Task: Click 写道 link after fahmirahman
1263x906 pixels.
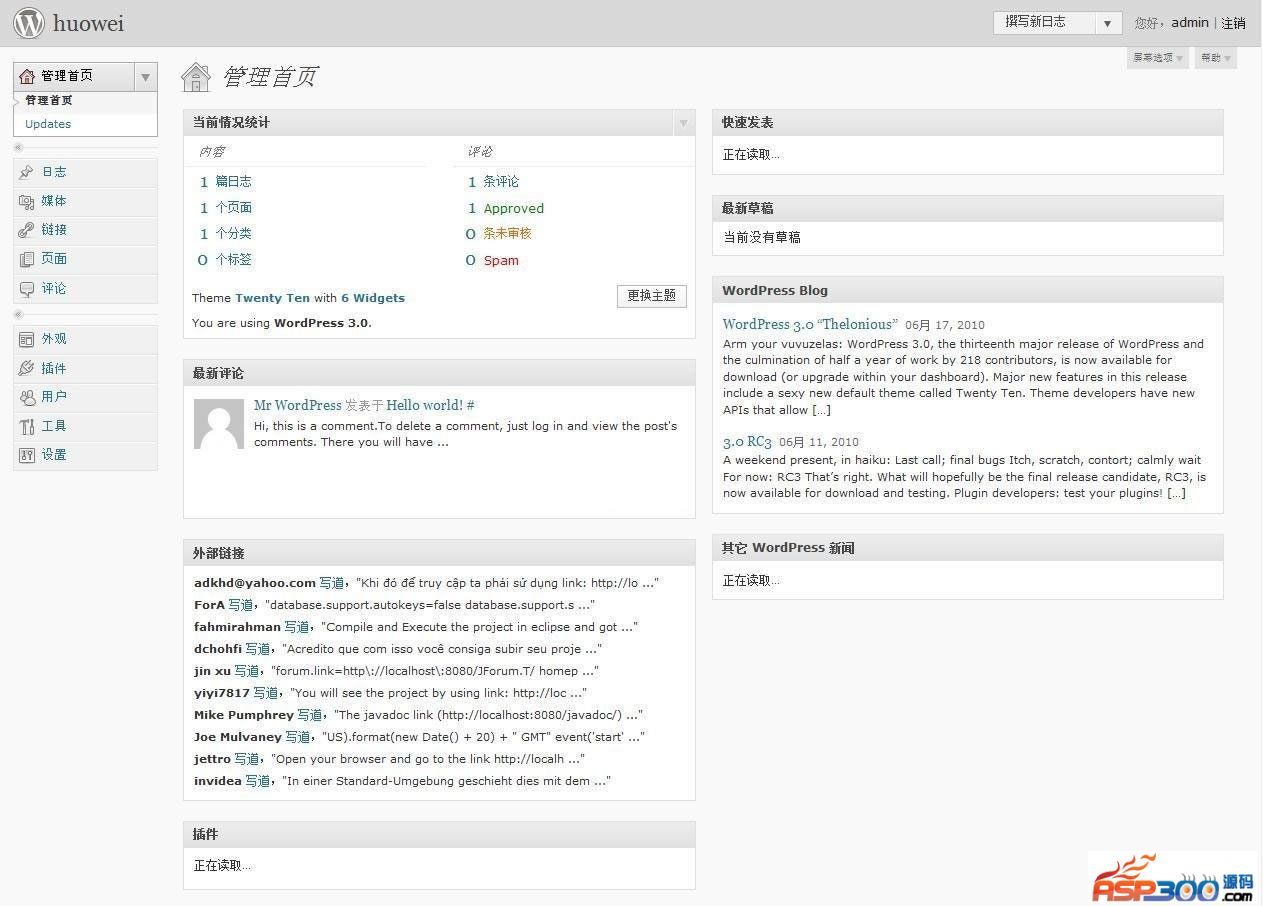Action: pos(297,627)
